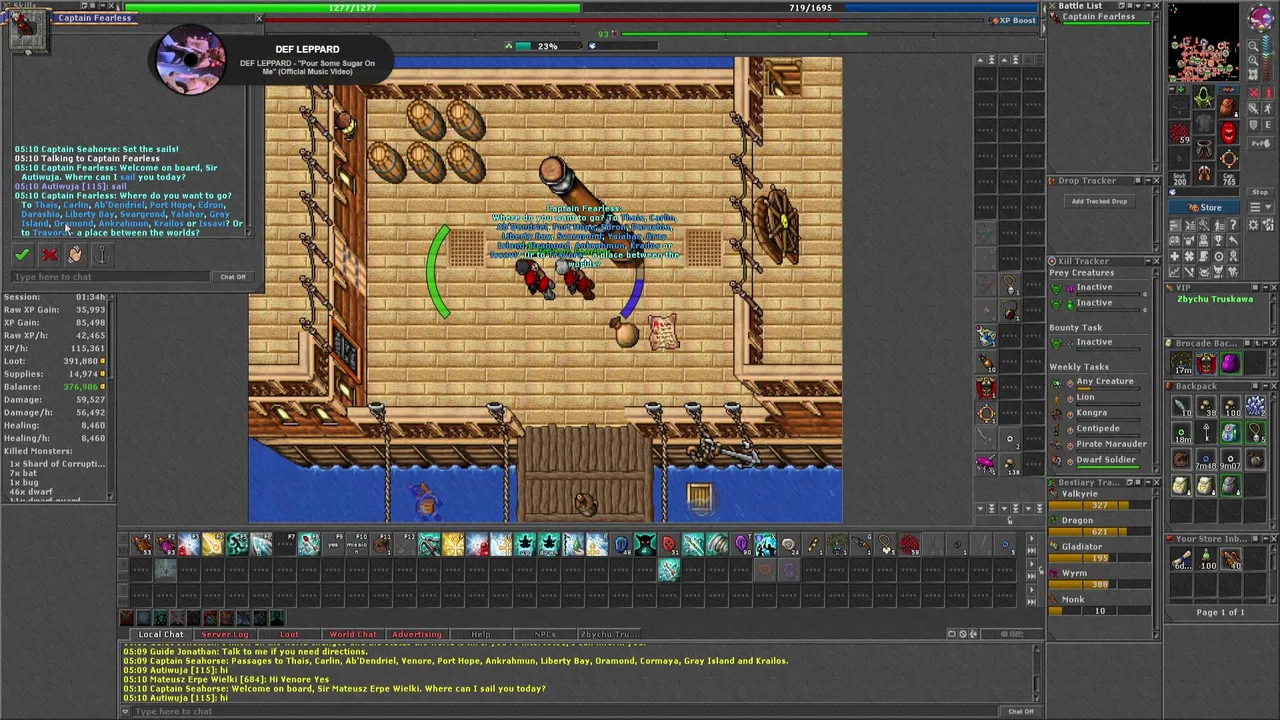Select the potion with count 100 in Store Inbox
The image size is (1280, 720).
[x=1206, y=559]
